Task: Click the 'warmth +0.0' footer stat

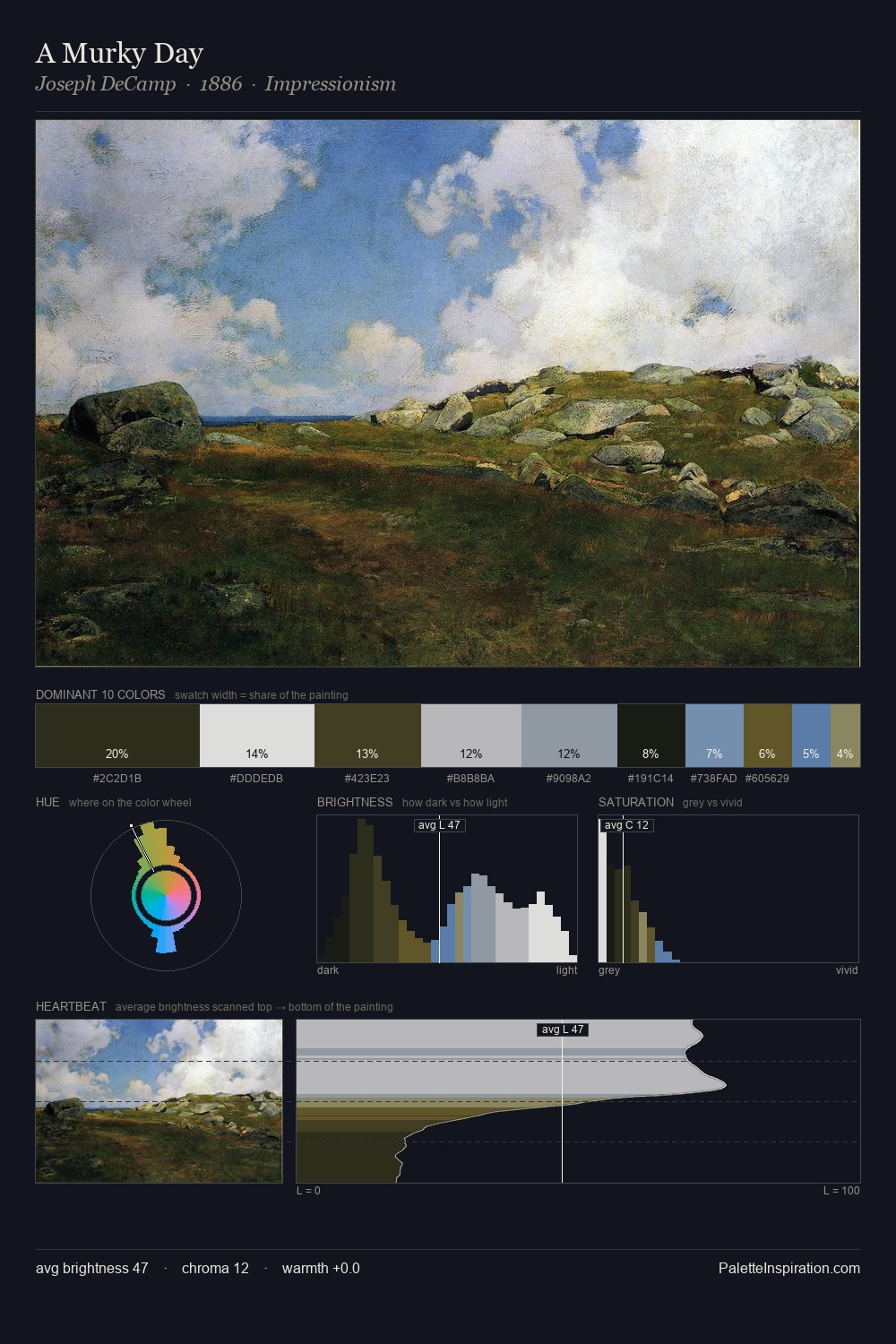Action: coord(321,1268)
